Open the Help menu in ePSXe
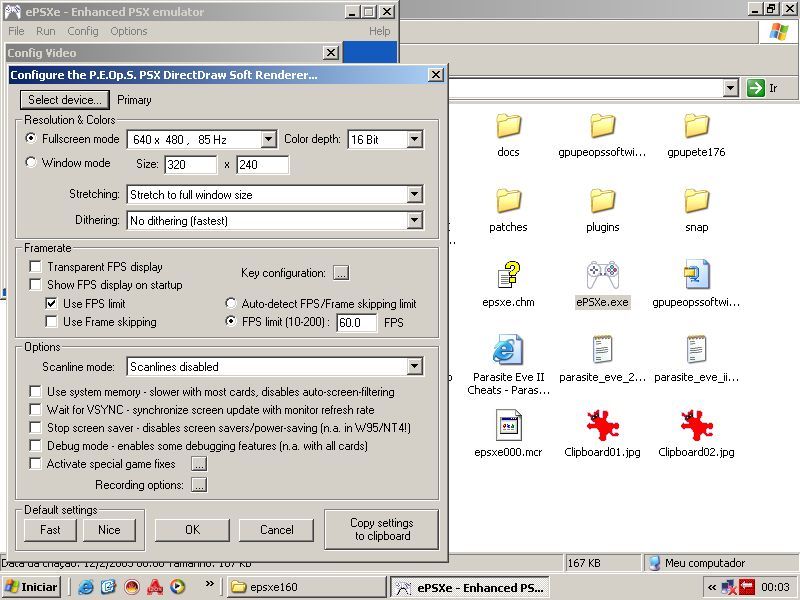800x600 pixels. click(380, 31)
